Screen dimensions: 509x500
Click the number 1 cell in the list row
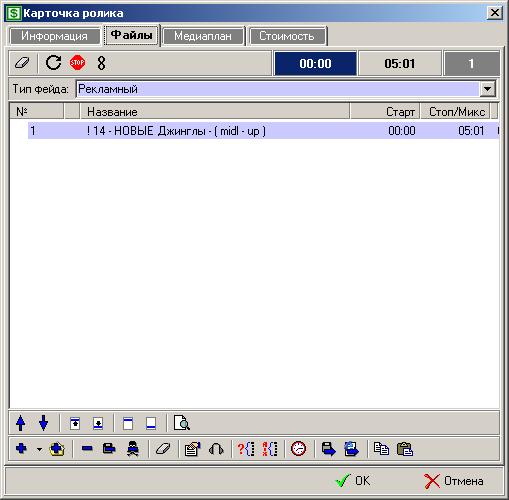click(33, 131)
